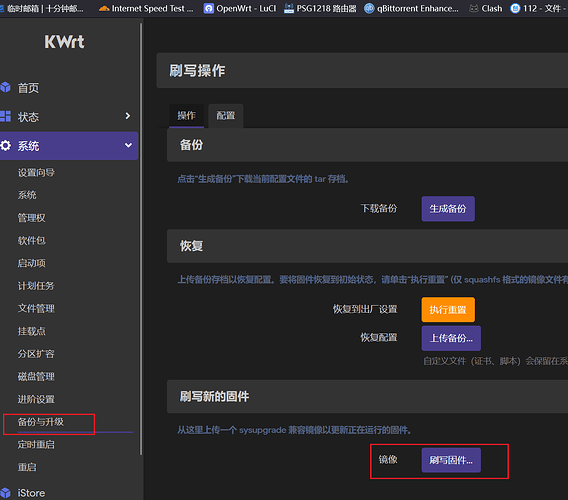
Task: Click the tar 存档 backup description text
Action: click(263, 179)
